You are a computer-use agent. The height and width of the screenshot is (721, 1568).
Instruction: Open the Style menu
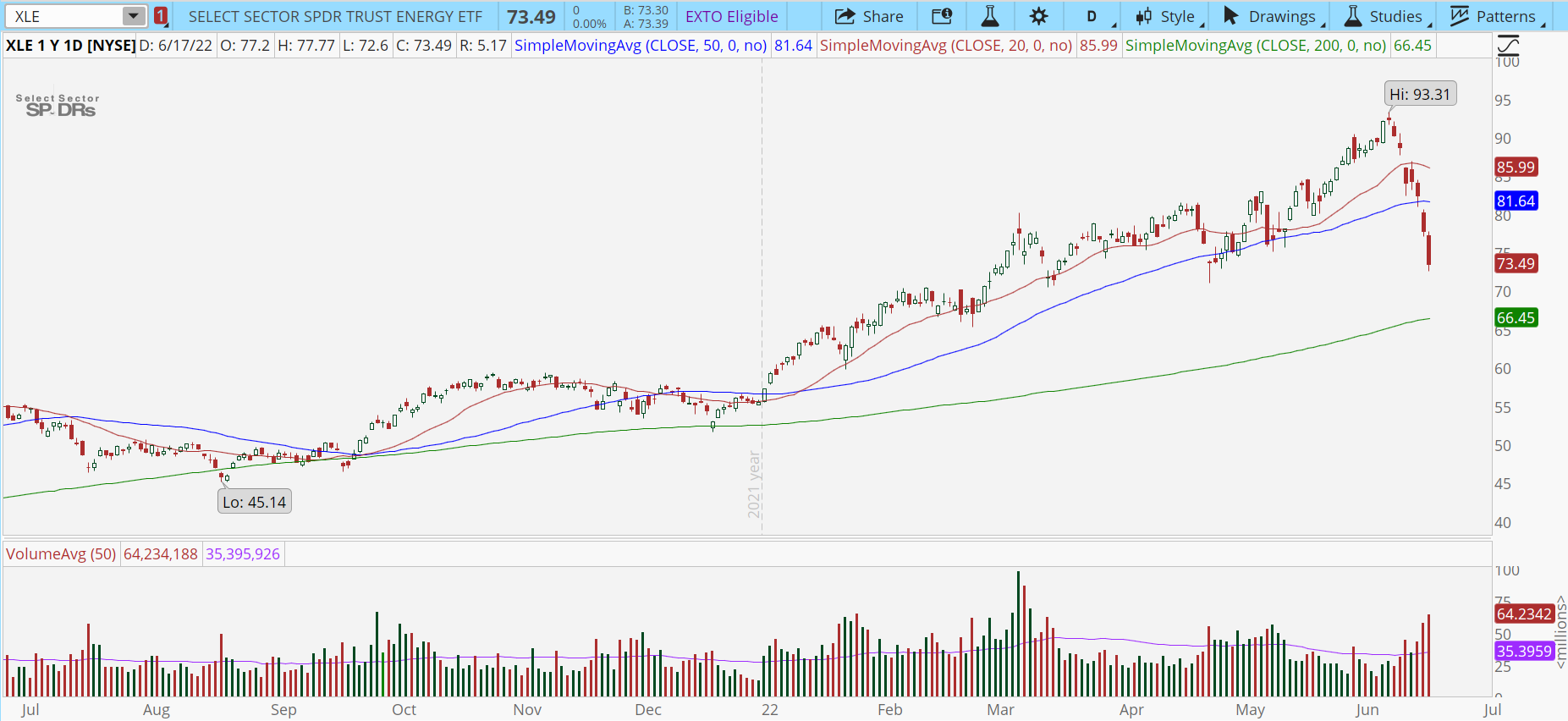(1167, 16)
